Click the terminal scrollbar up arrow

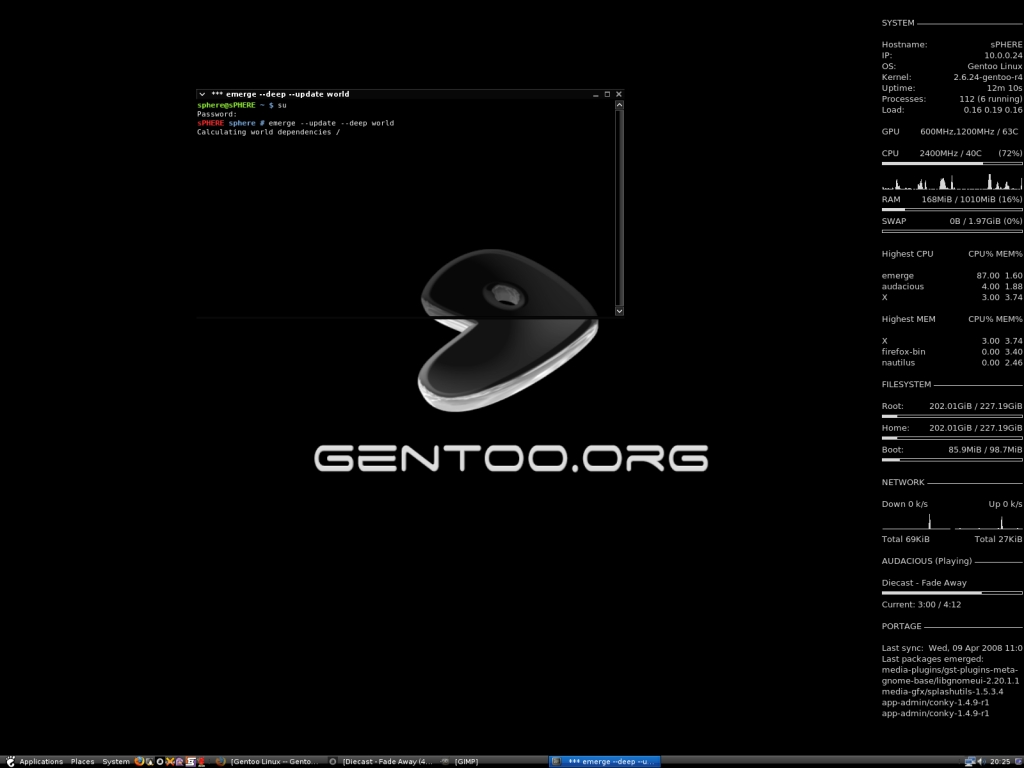619,104
